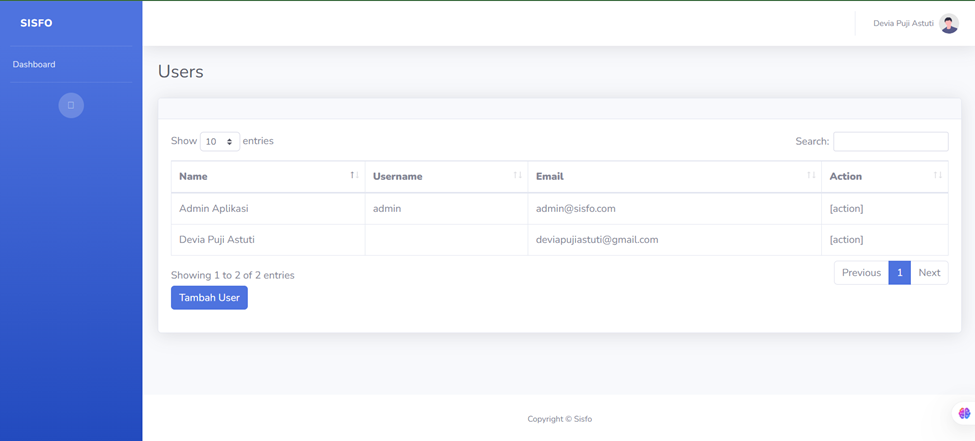Select the admin@sisfo.com email cell
Viewport: 975px width, 441px height.
[x=576, y=209]
